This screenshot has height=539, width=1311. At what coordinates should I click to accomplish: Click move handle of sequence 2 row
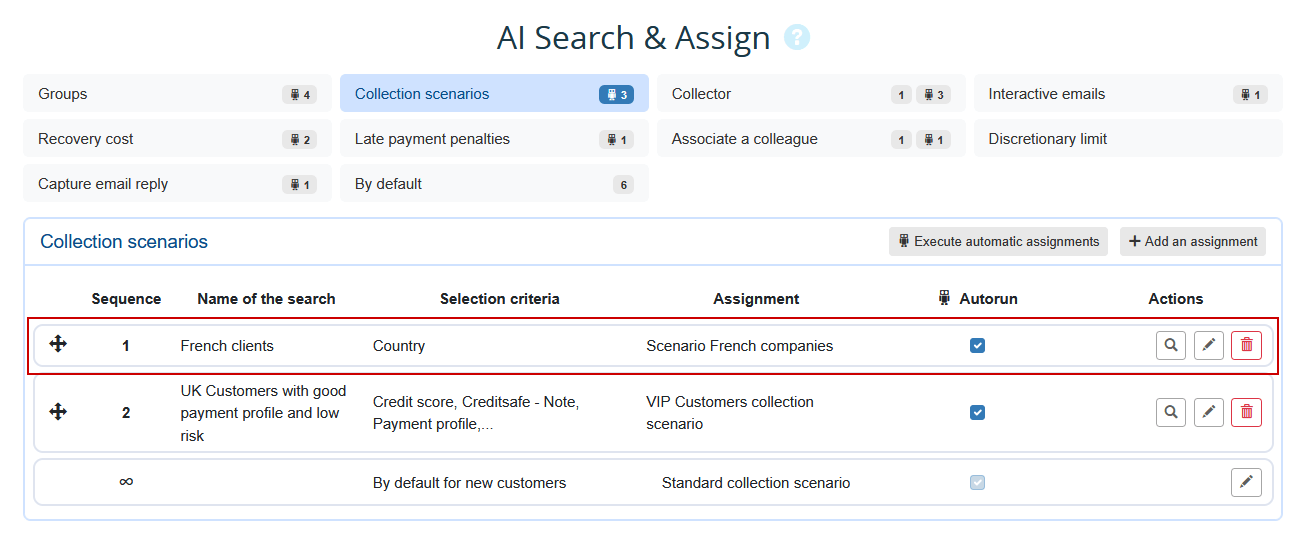coord(58,412)
